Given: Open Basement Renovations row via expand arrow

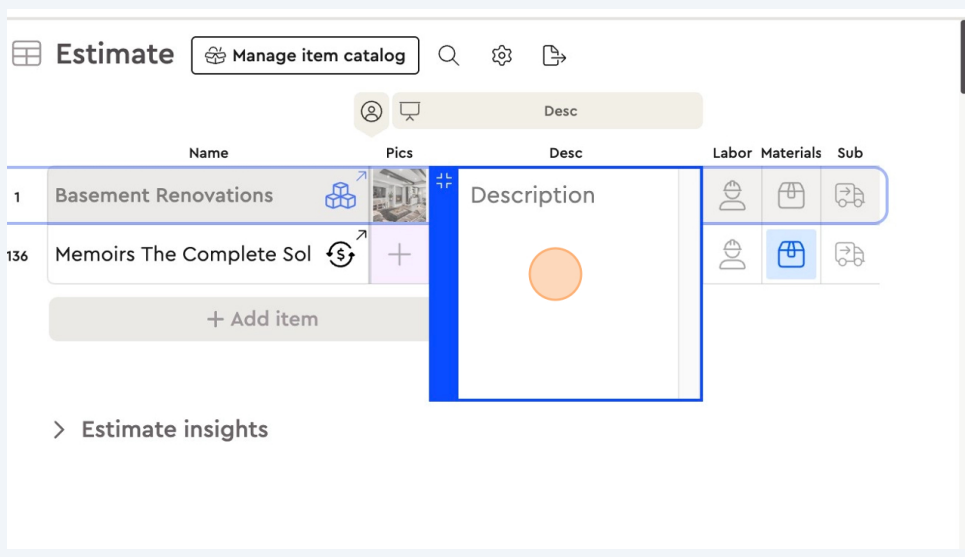Looking at the screenshot, I should (x=361, y=176).
